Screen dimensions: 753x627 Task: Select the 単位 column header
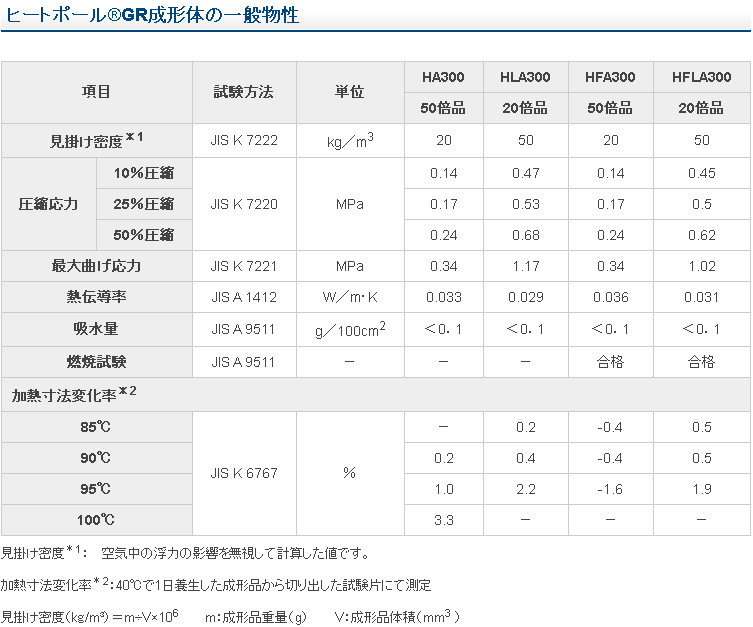pyautogui.click(x=350, y=92)
